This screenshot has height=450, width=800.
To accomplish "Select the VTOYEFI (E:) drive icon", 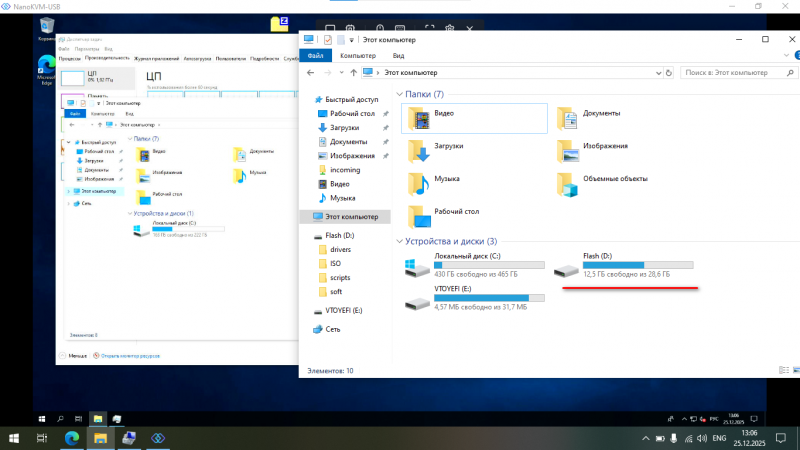I will (x=417, y=298).
